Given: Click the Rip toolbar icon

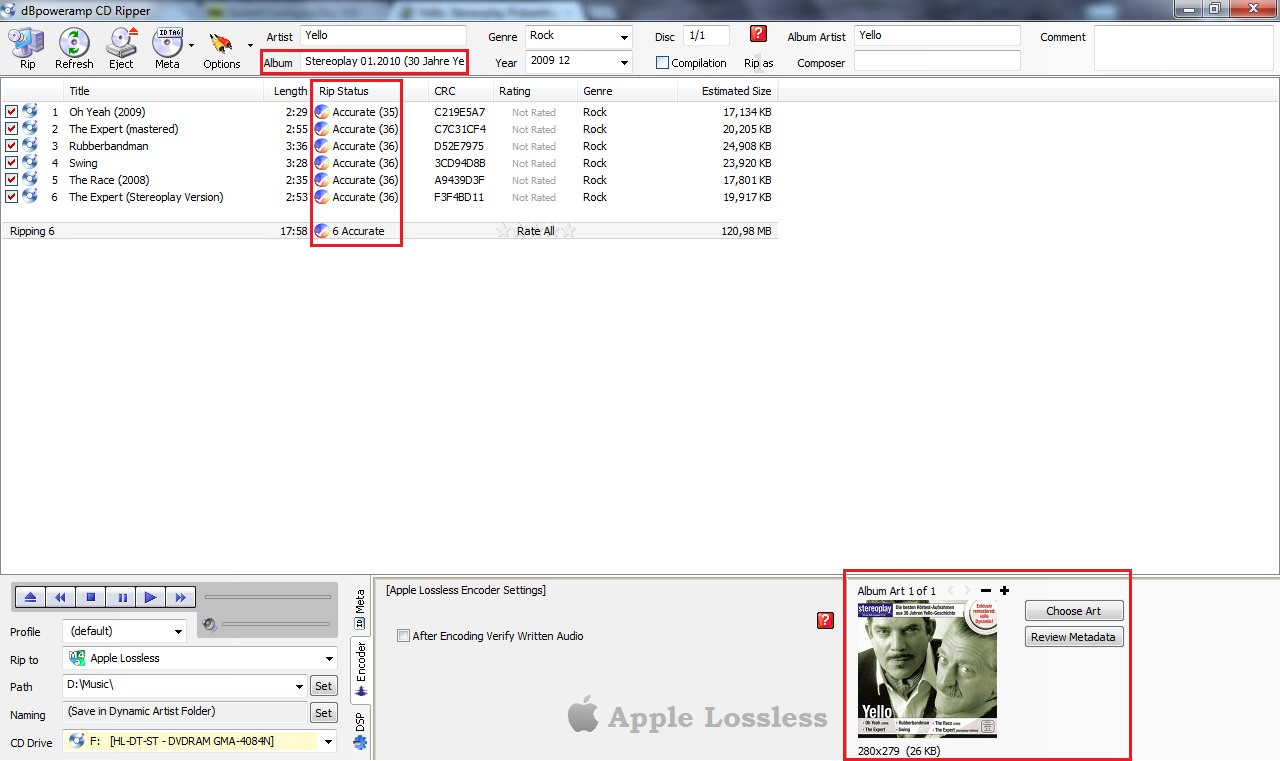Looking at the screenshot, I should click(27, 47).
